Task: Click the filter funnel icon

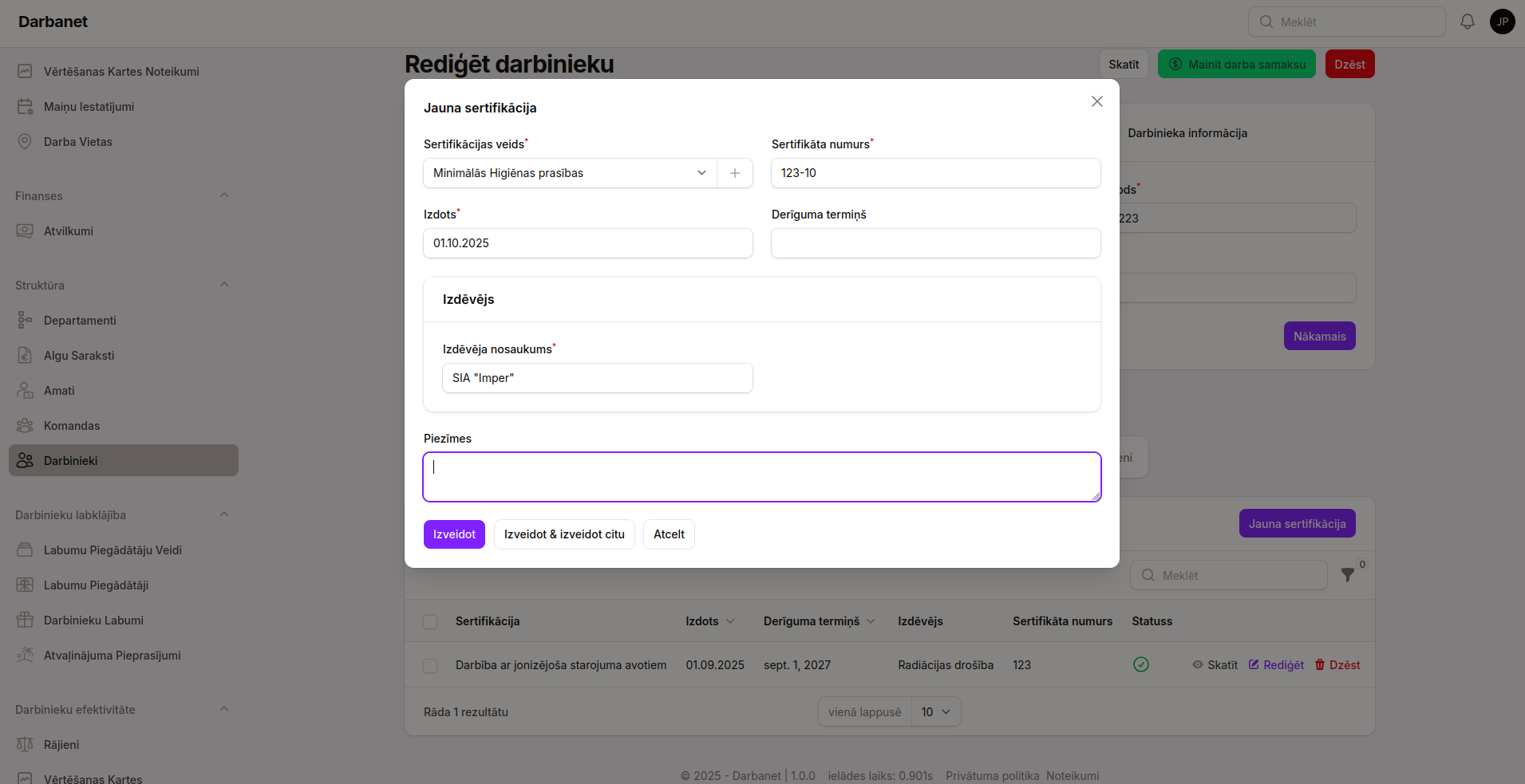Action: click(x=1348, y=575)
